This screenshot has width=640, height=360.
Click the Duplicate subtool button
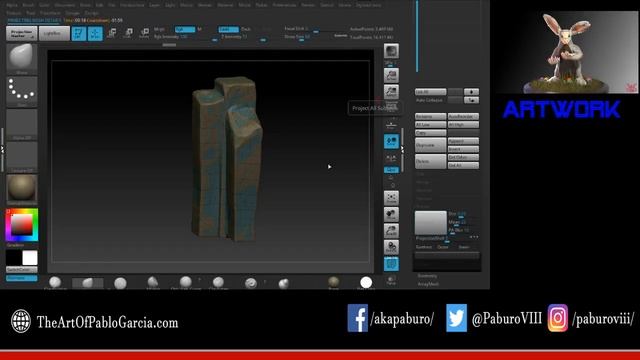click(431, 145)
